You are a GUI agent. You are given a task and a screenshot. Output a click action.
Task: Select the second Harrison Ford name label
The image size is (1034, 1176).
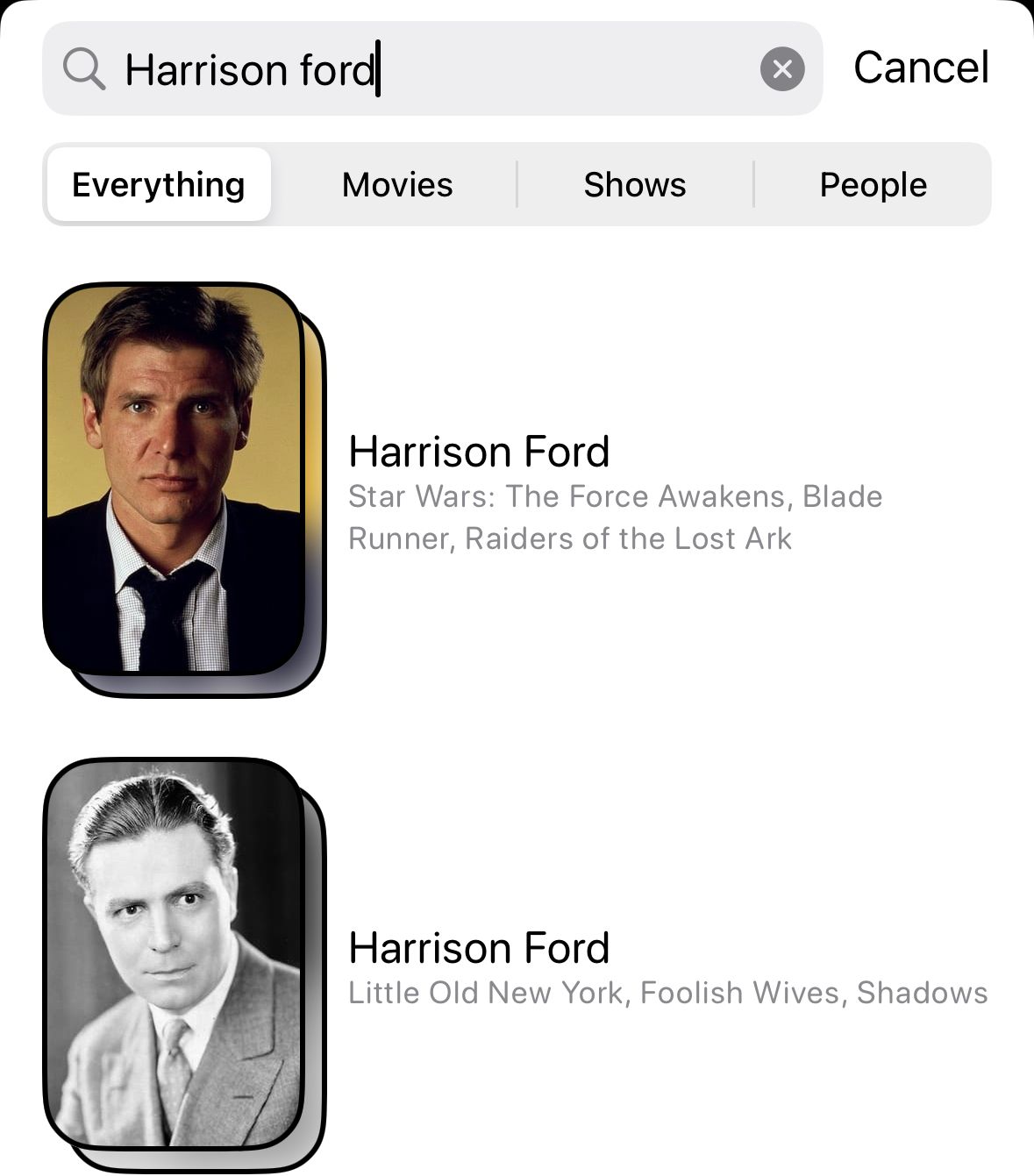[479, 948]
